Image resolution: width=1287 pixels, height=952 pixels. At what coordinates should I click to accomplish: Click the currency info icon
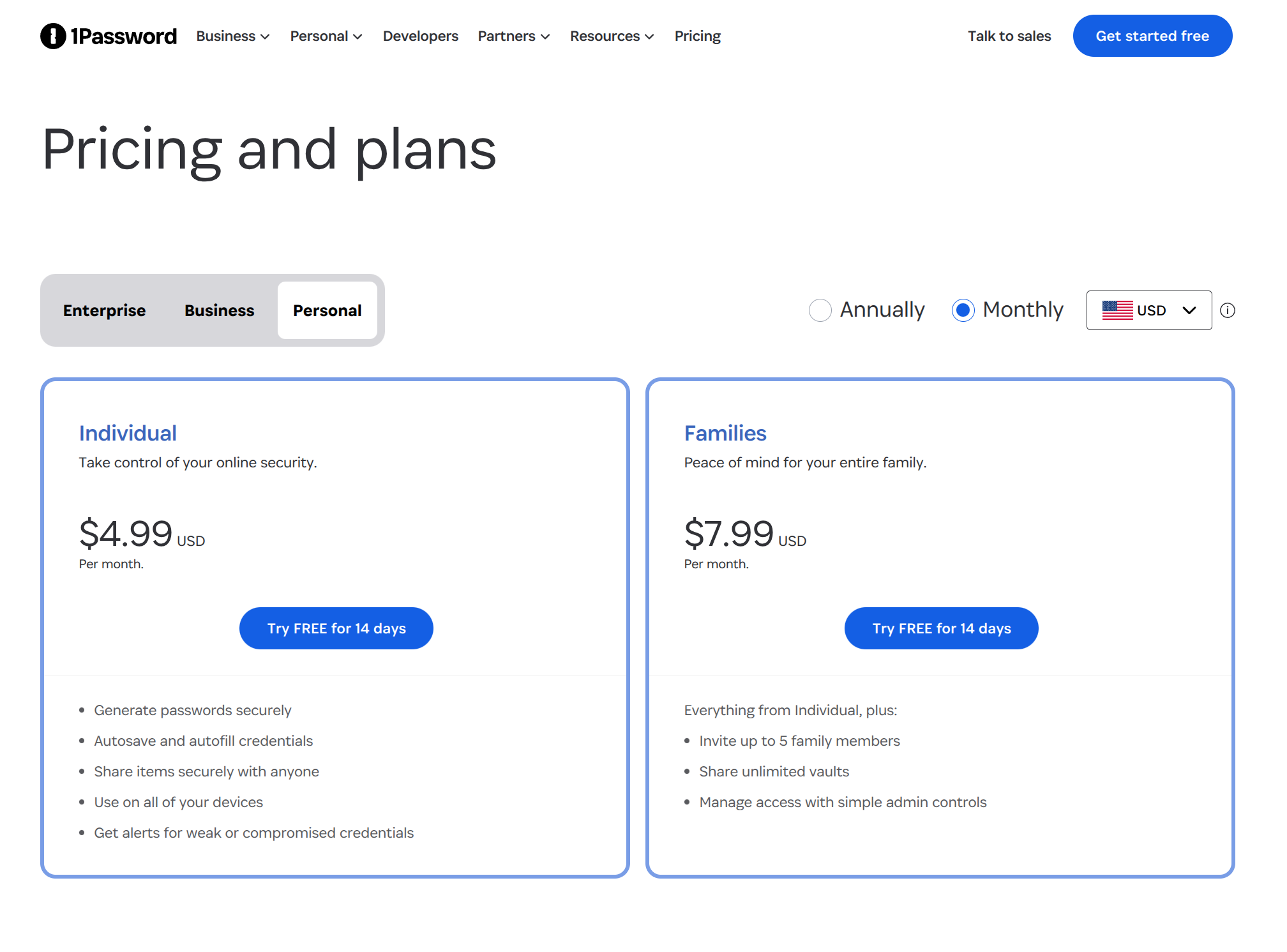point(1227,310)
